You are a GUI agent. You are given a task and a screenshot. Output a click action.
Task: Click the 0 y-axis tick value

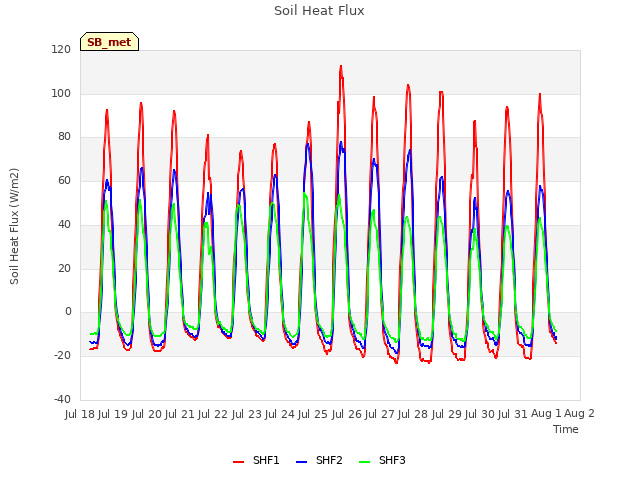(x=68, y=312)
